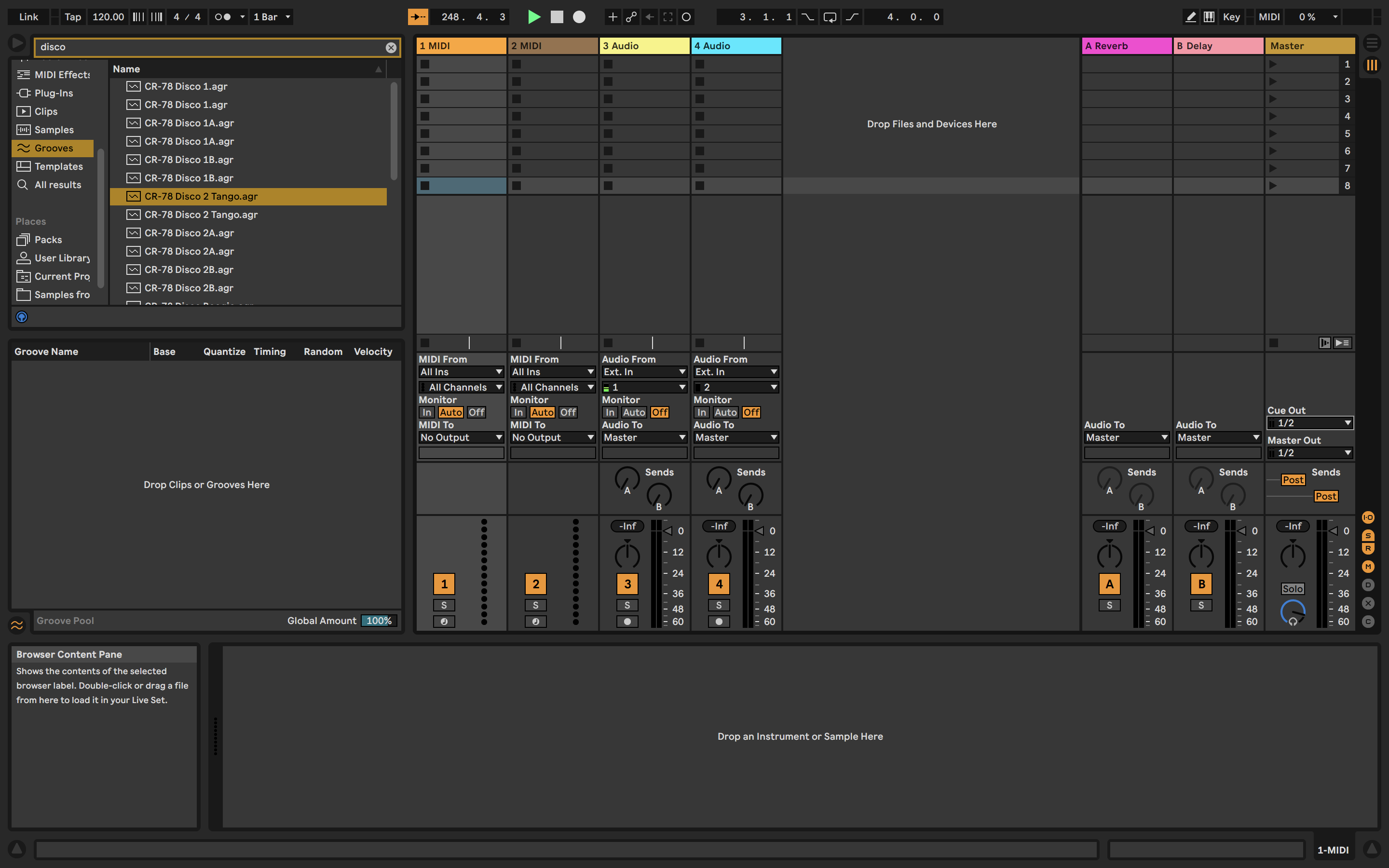Clear the disco search field
Viewport: 1389px width, 868px height.
pyautogui.click(x=391, y=48)
